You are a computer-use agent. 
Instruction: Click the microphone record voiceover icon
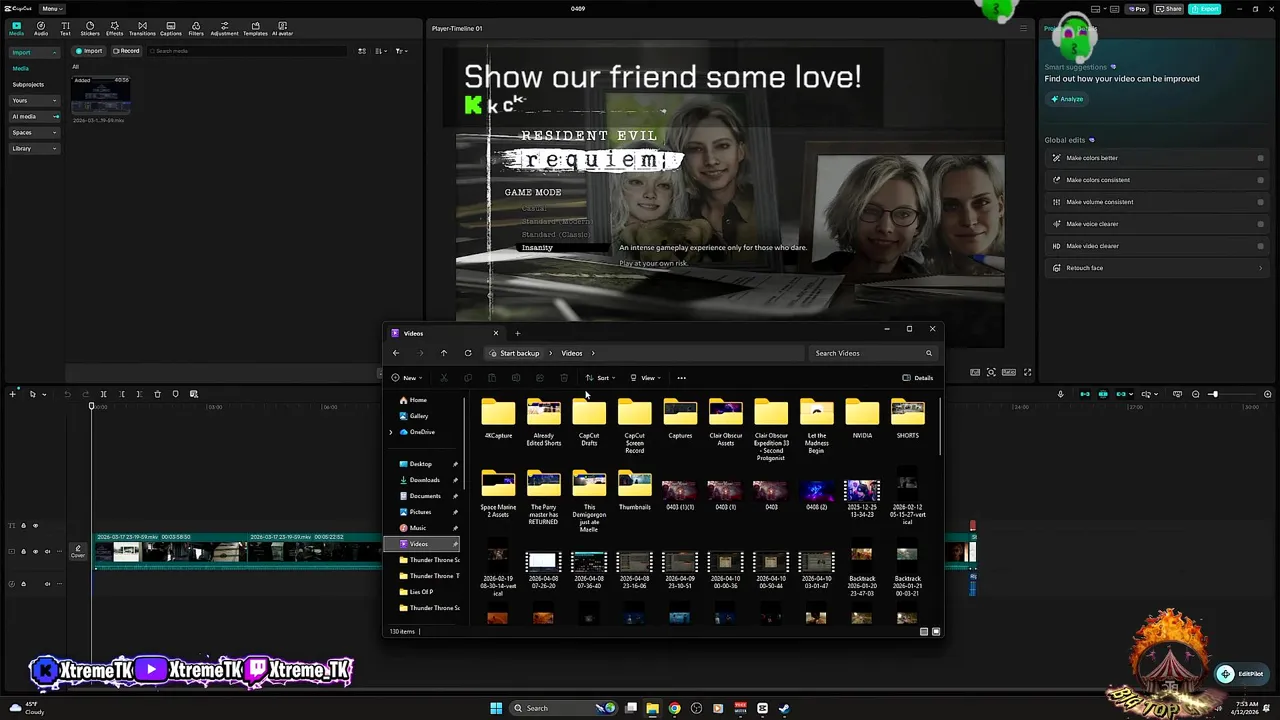tap(1061, 394)
